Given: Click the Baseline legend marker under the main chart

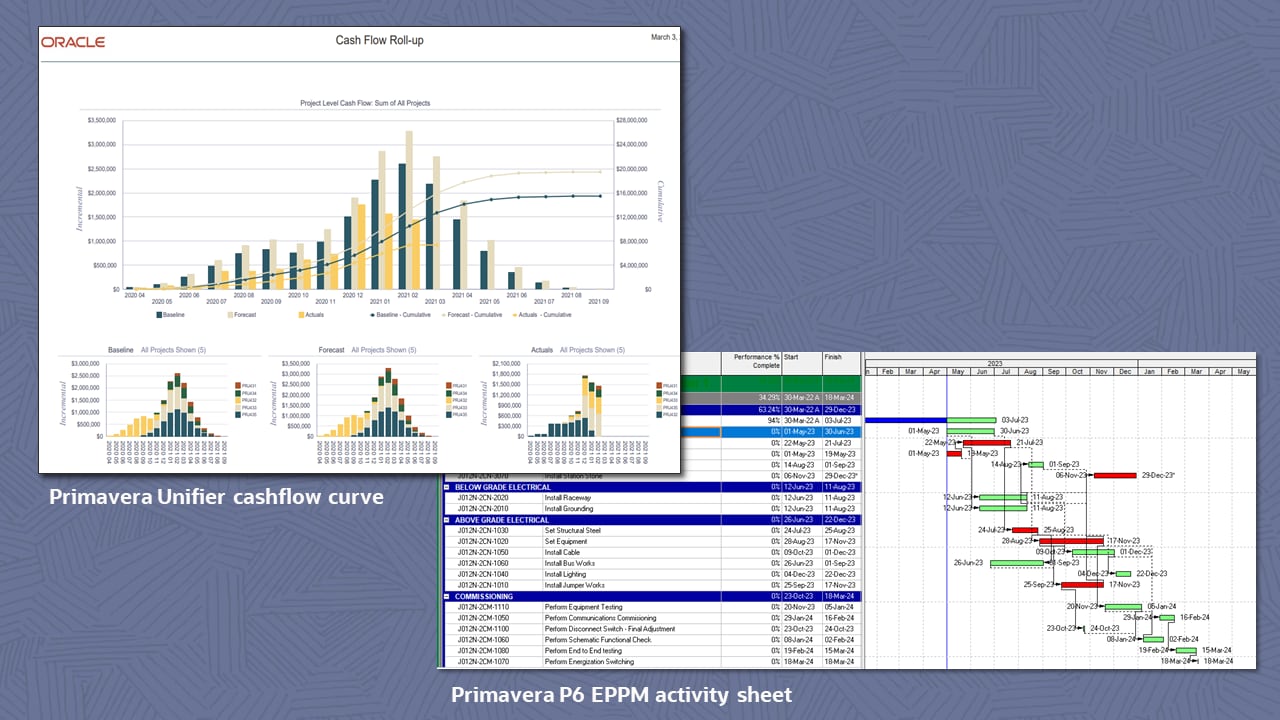Looking at the screenshot, I should [158, 314].
